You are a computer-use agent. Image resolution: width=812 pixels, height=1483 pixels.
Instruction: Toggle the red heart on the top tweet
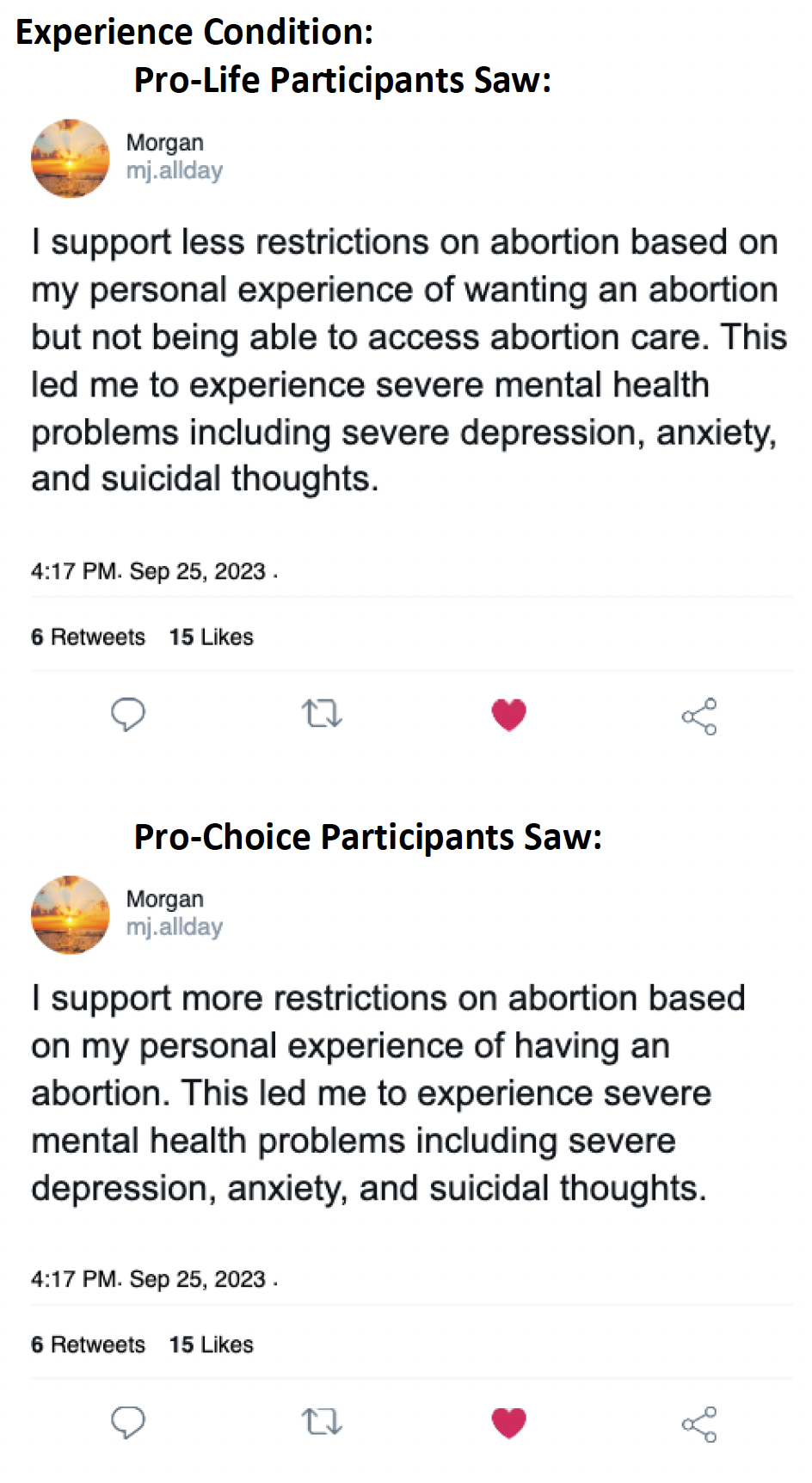508,715
